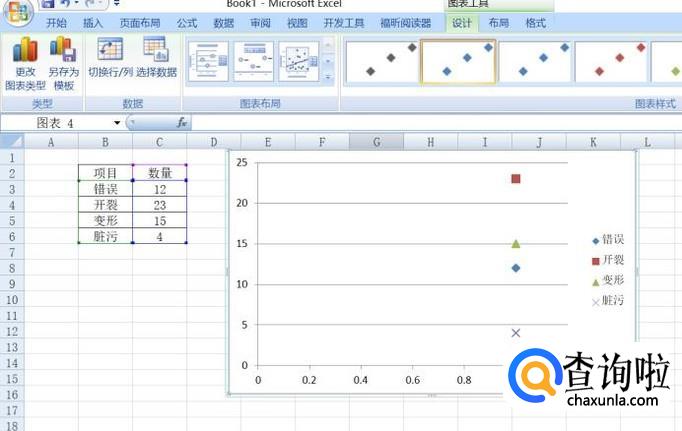Select cell containing 变形

[105, 221]
